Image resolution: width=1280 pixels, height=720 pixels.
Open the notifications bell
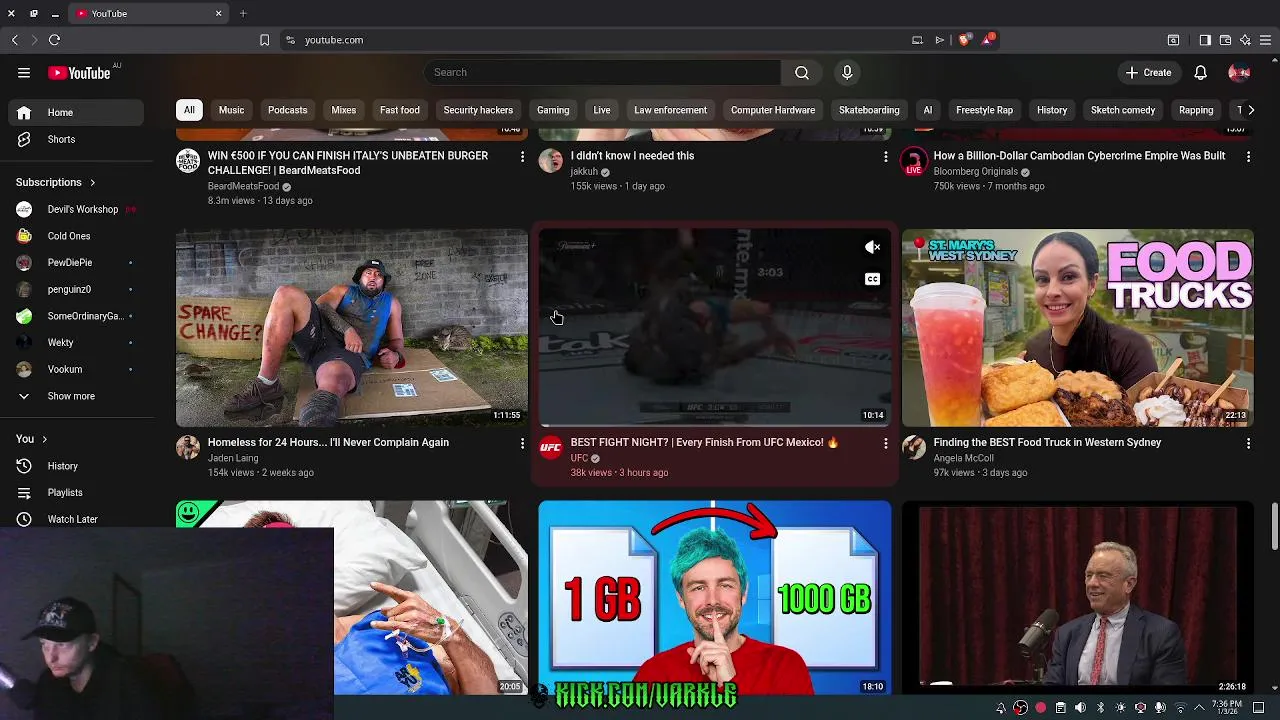(1201, 72)
